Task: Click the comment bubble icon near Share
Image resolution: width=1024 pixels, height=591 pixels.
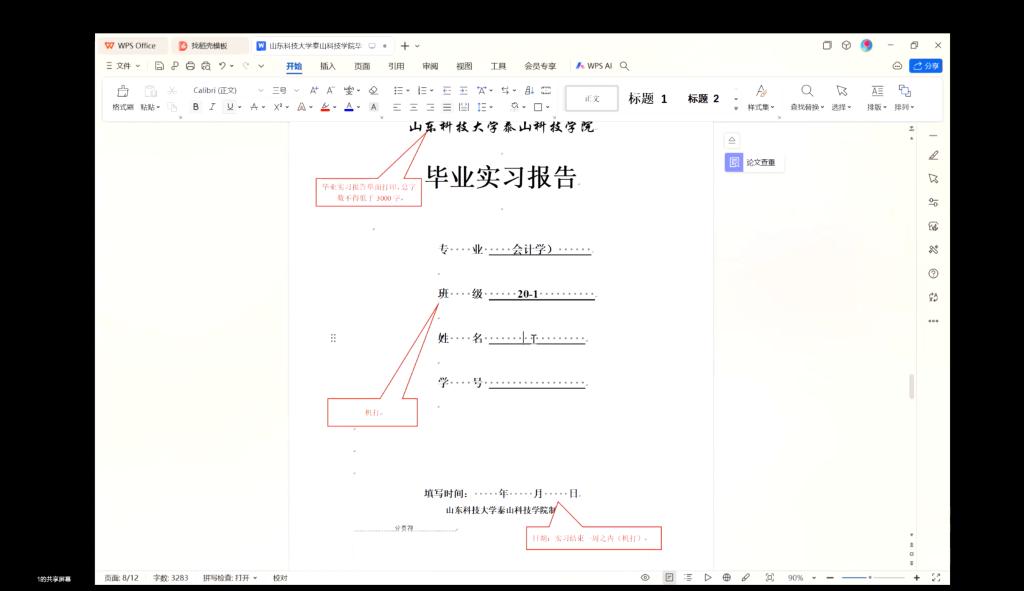Action: 897,66
